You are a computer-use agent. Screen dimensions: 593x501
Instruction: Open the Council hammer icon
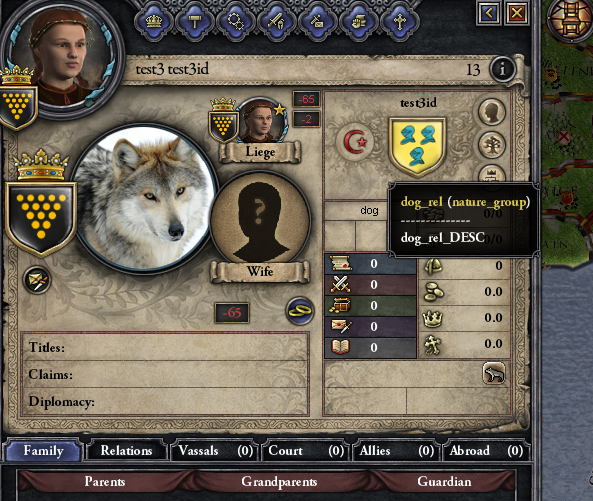point(195,21)
